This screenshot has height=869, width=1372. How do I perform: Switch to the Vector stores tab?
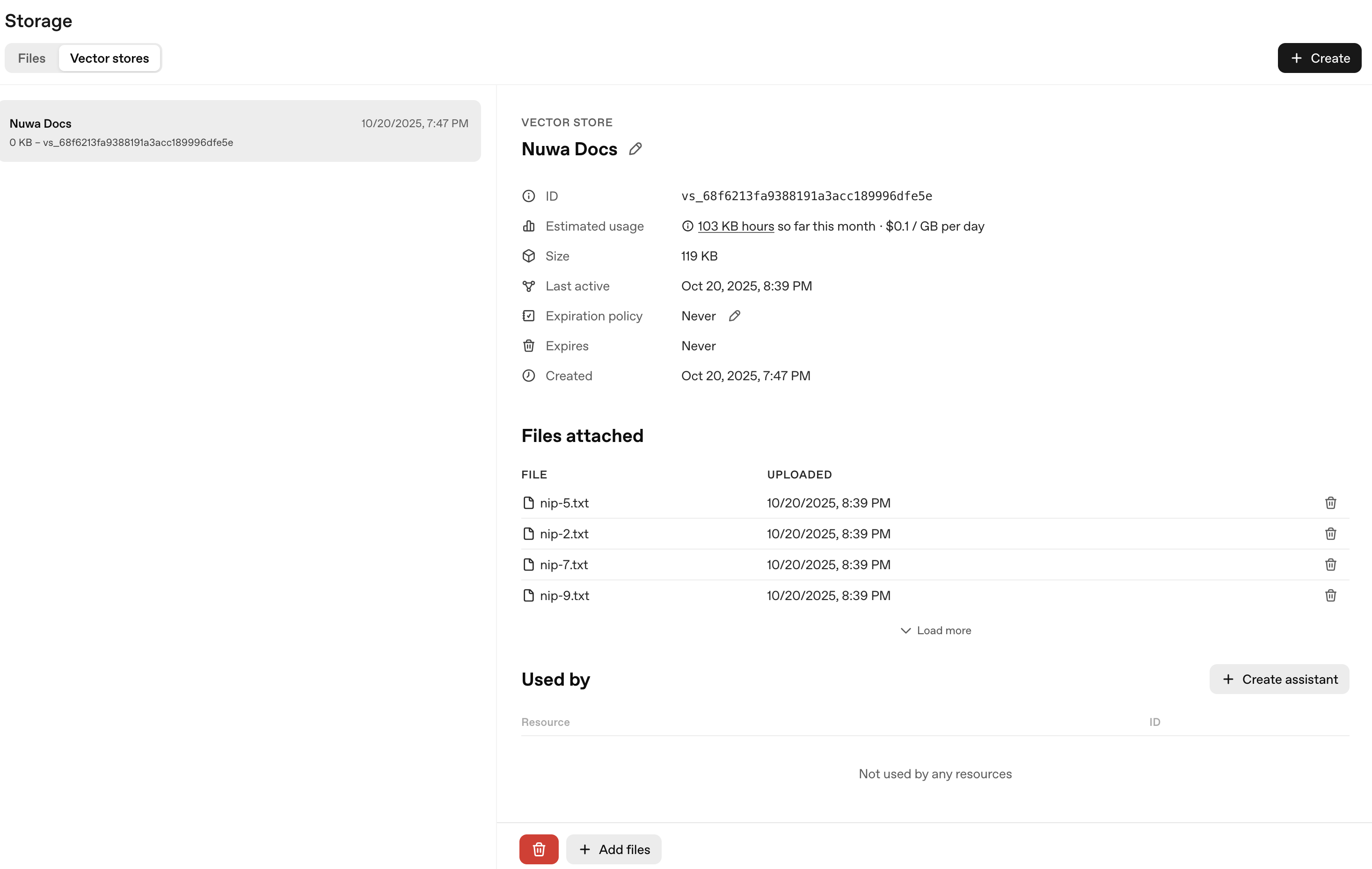[x=109, y=58]
